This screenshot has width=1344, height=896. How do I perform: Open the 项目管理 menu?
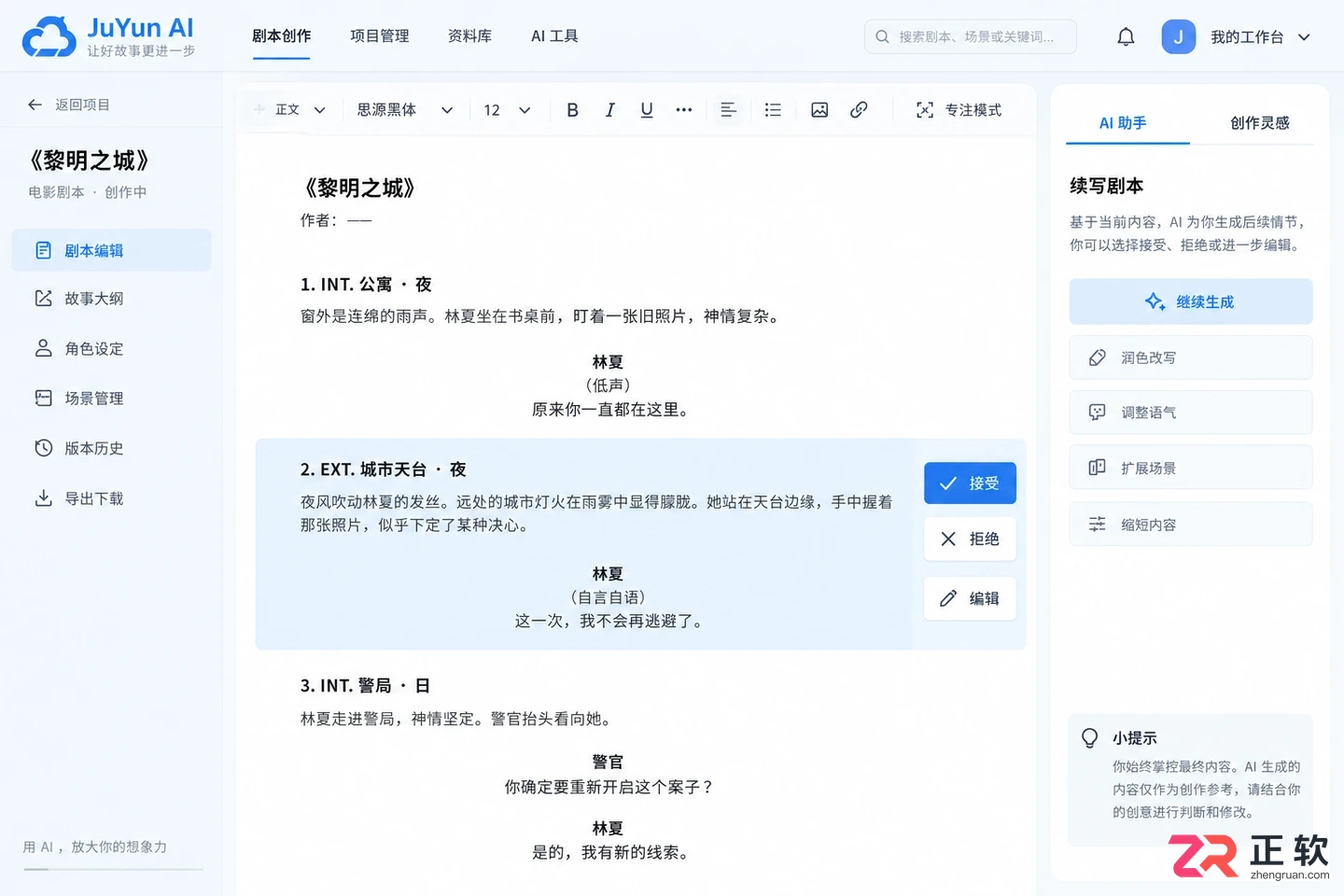click(380, 36)
